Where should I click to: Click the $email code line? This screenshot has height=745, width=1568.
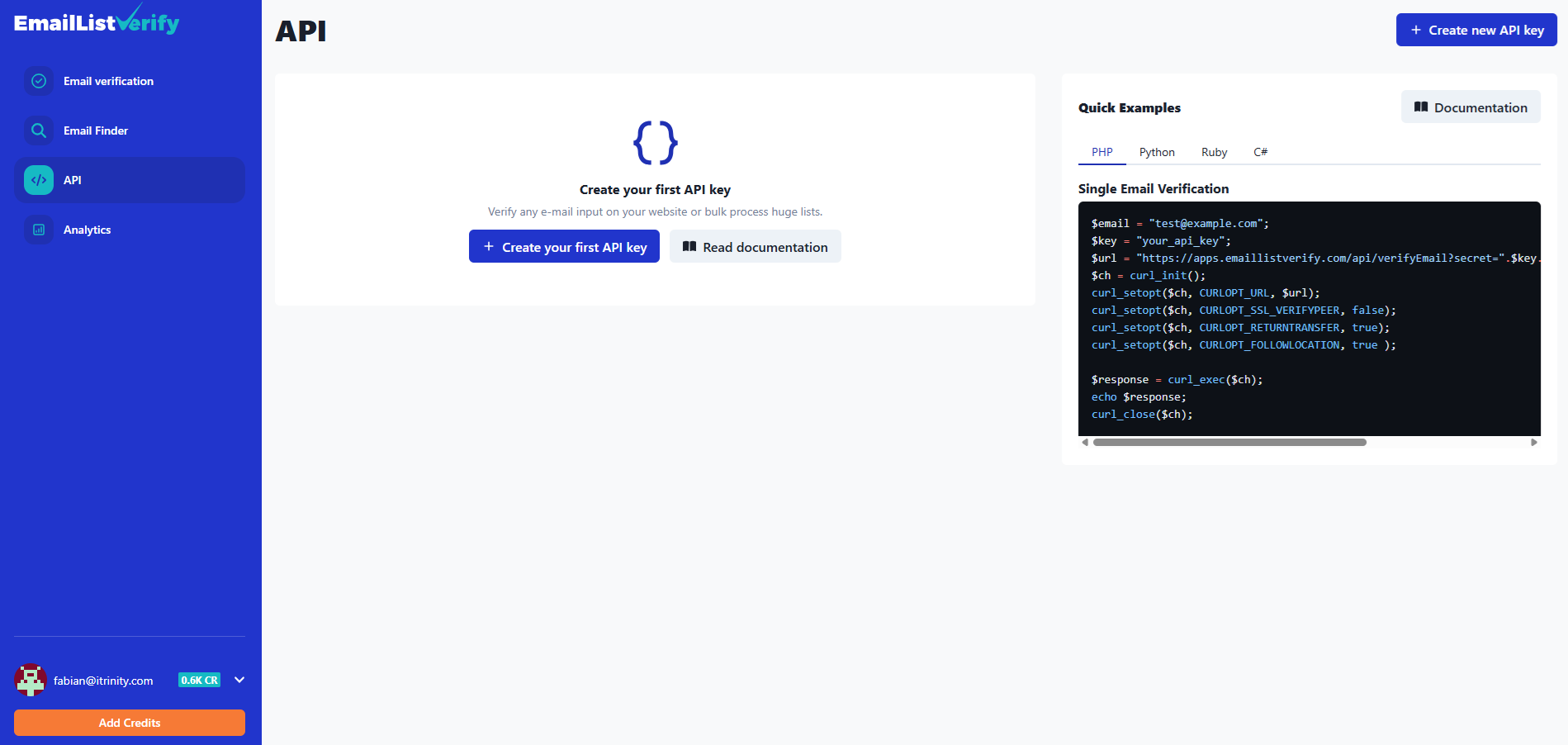click(1180, 223)
